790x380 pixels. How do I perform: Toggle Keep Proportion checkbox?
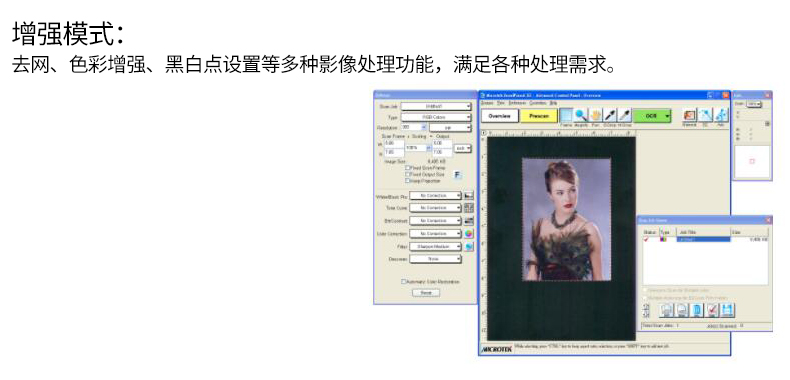[x=408, y=180]
